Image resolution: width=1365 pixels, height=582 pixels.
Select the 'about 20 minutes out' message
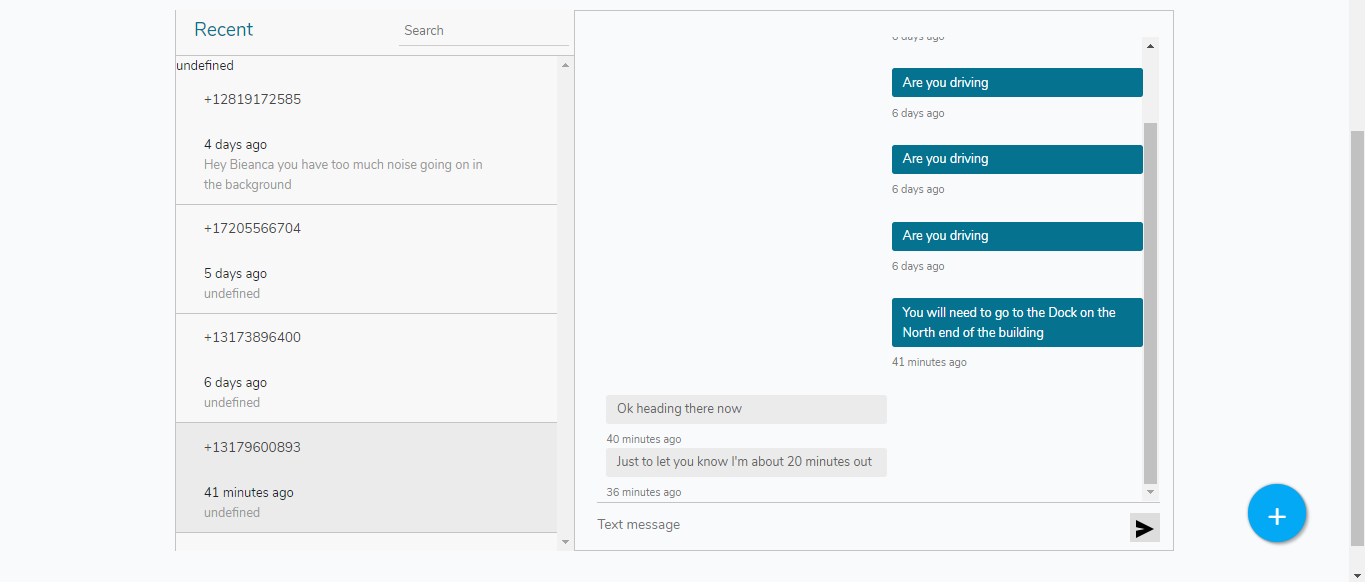click(x=746, y=462)
